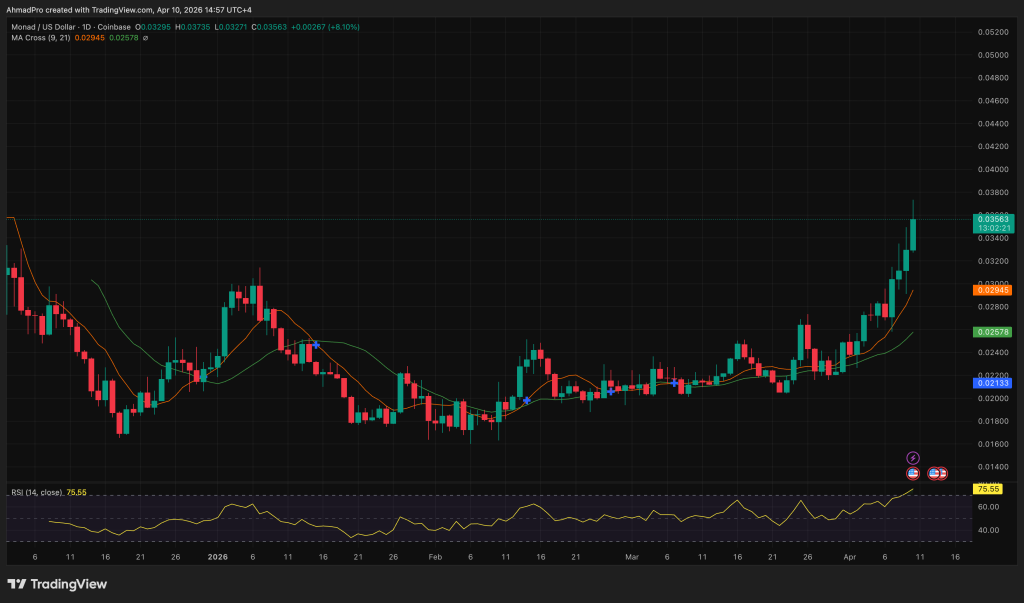Click the purple lightning bolt event icon

tap(912, 457)
